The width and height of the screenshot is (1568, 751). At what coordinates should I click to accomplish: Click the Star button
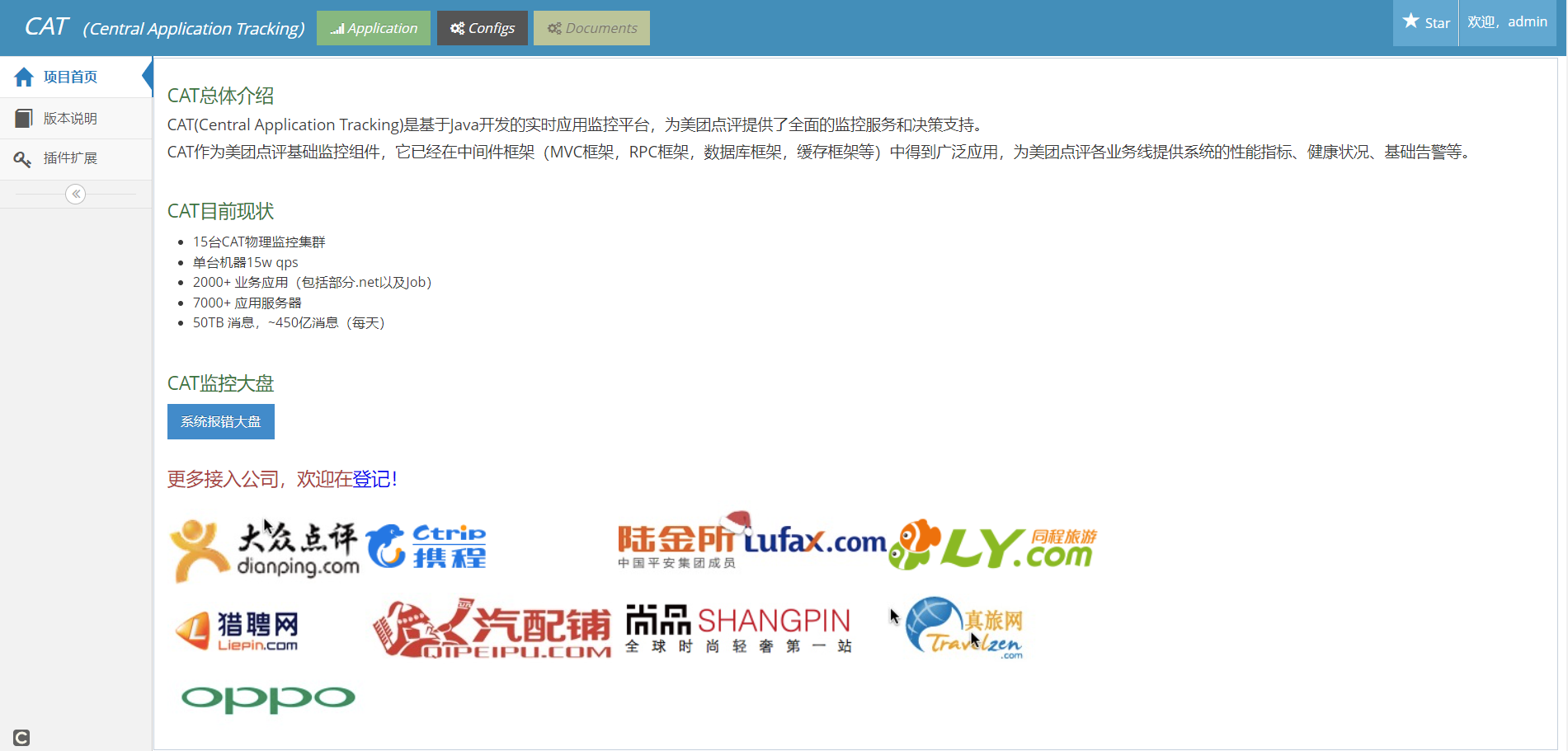(x=1425, y=22)
